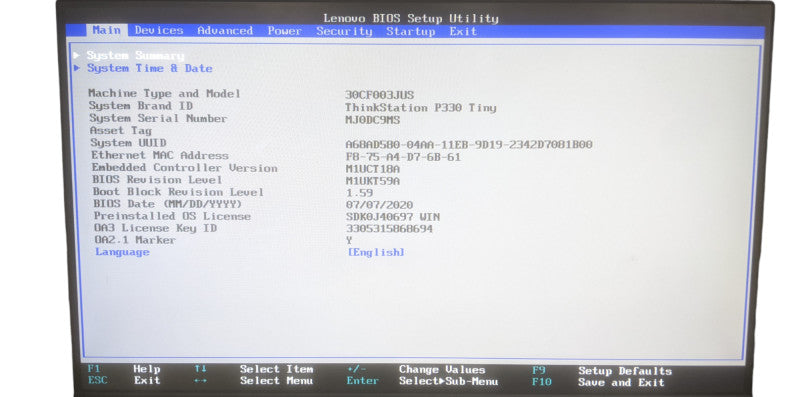This screenshot has width=800, height=397.
Task: Click the BIOS Date (MM/DD/YYYY) label
Action: pyautogui.click(x=167, y=204)
